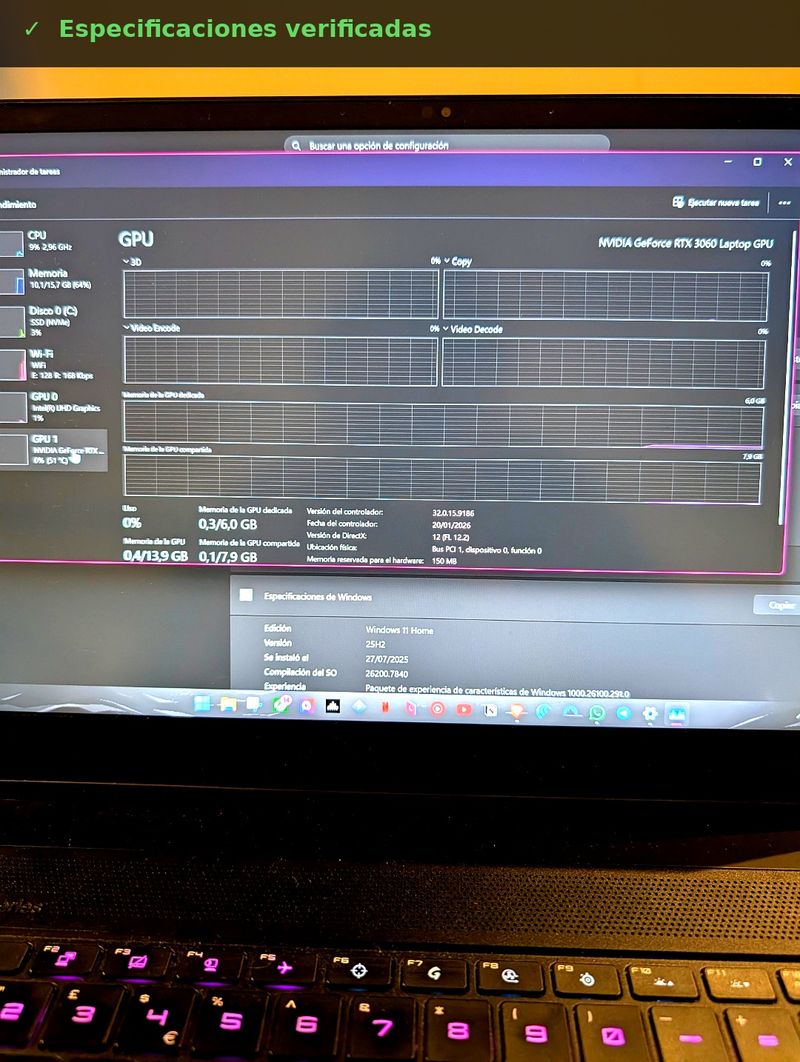Open the Video Encode graph dropdown

coord(126,328)
